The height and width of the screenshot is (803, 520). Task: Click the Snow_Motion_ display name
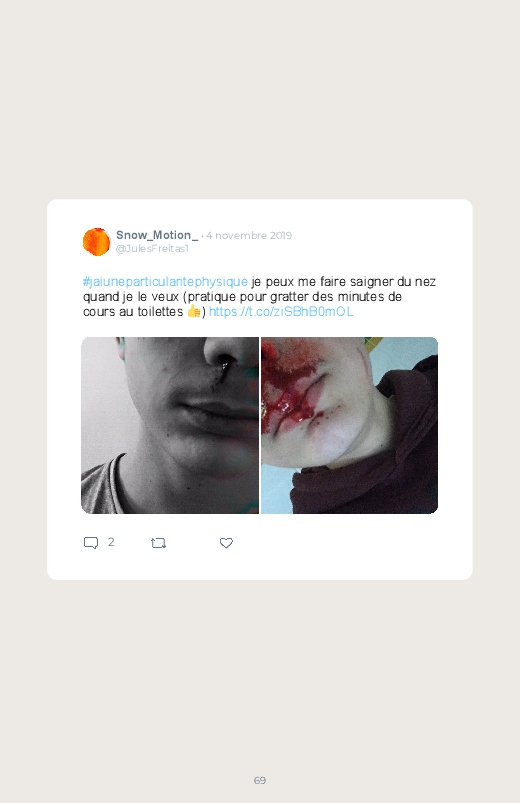pyautogui.click(x=157, y=235)
